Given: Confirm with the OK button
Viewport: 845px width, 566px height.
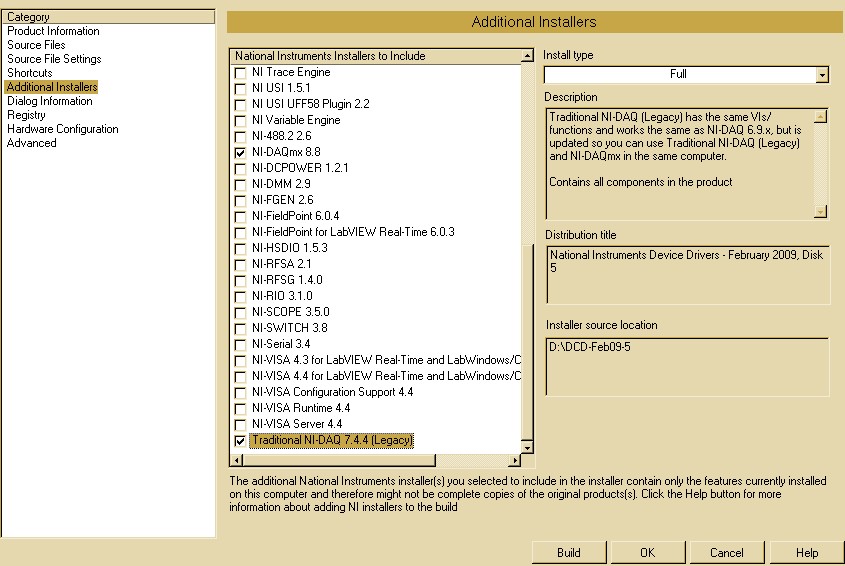Looking at the screenshot, I should click(x=648, y=553).
